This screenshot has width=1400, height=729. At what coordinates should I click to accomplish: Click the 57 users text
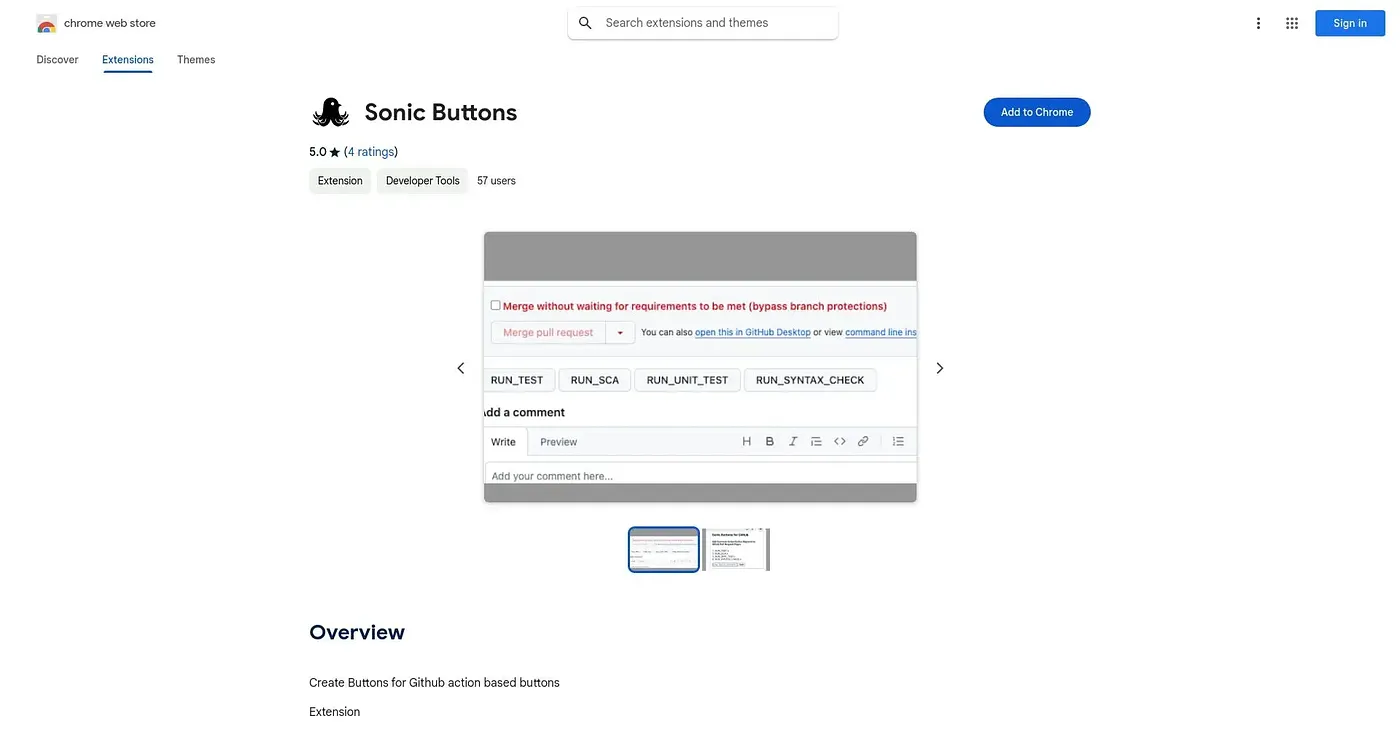pyautogui.click(x=496, y=181)
